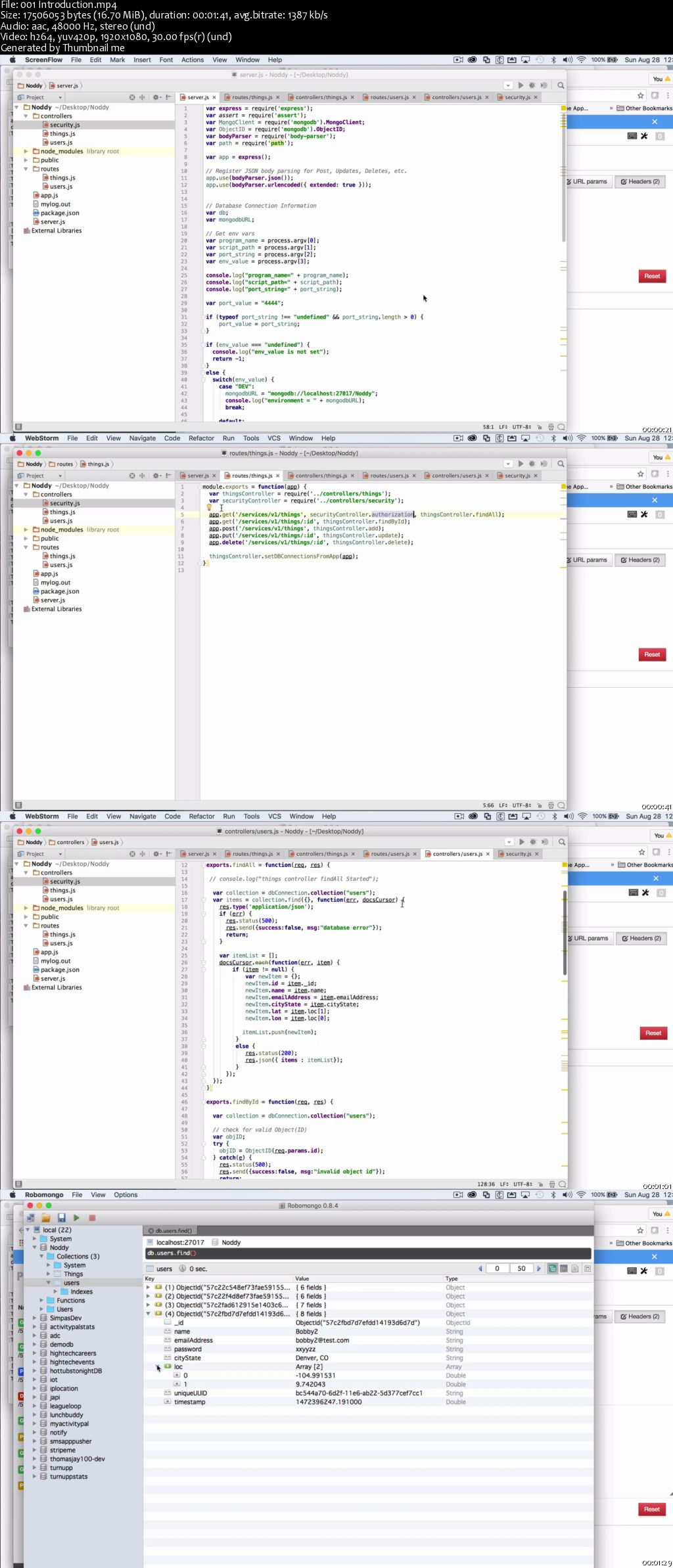Click volume icon in the Robomongo menu bar
The width and height of the screenshot is (673, 1568).
pyautogui.click(x=567, y=1195)
